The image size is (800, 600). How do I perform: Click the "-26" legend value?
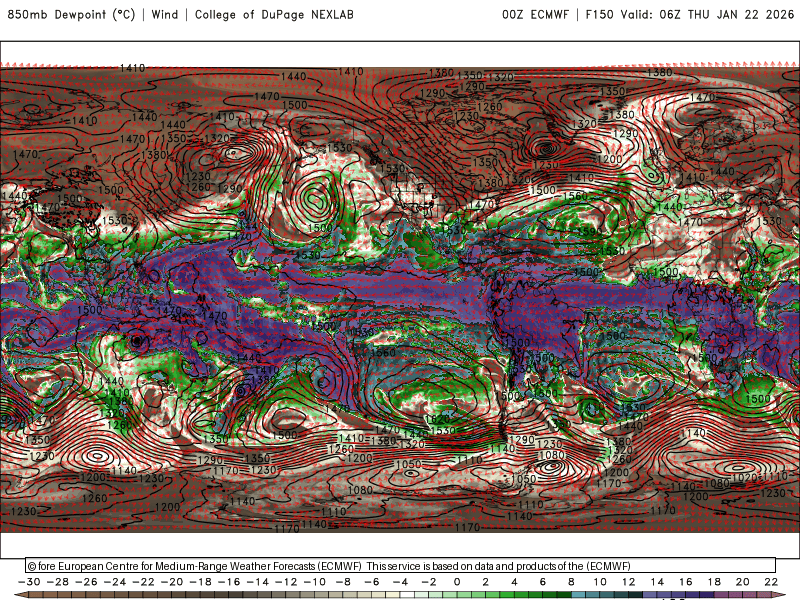click(86, 582)
